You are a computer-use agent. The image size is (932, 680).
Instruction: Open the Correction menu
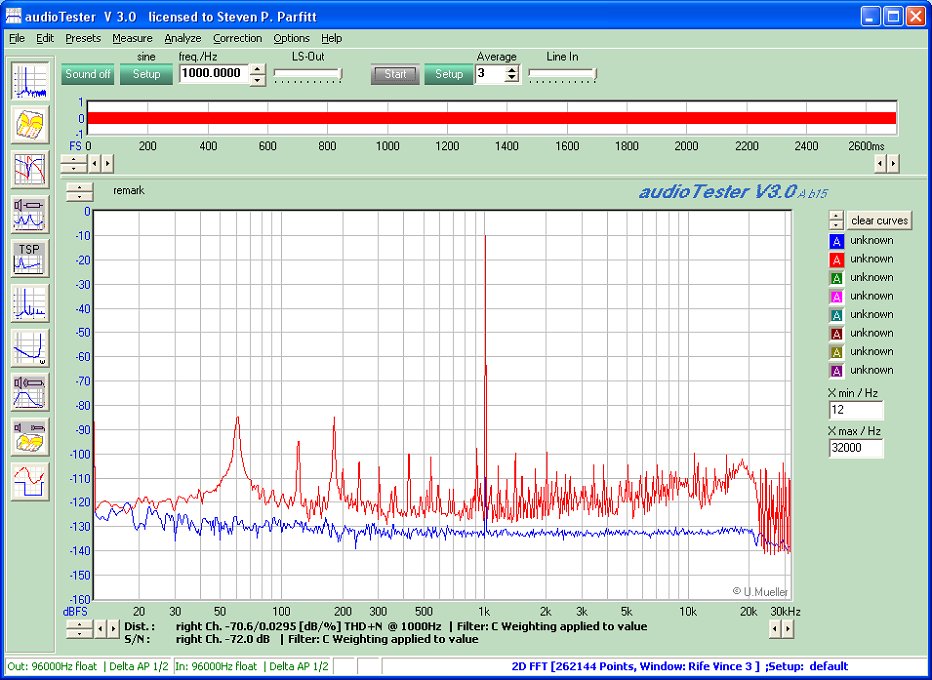(237, 38)
